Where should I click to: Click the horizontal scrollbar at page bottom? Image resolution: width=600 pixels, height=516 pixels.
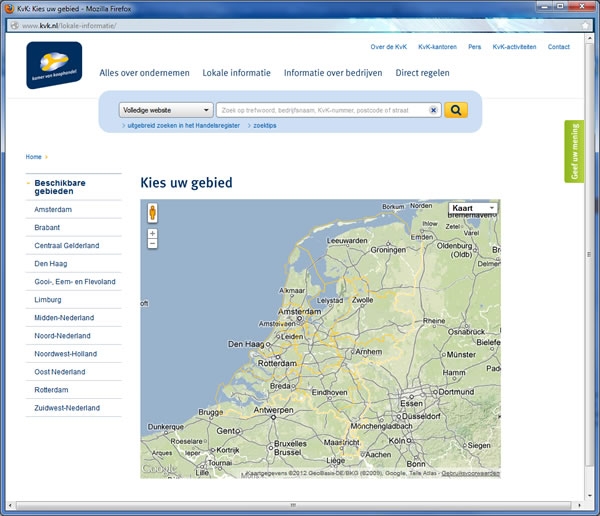point(292,505)
